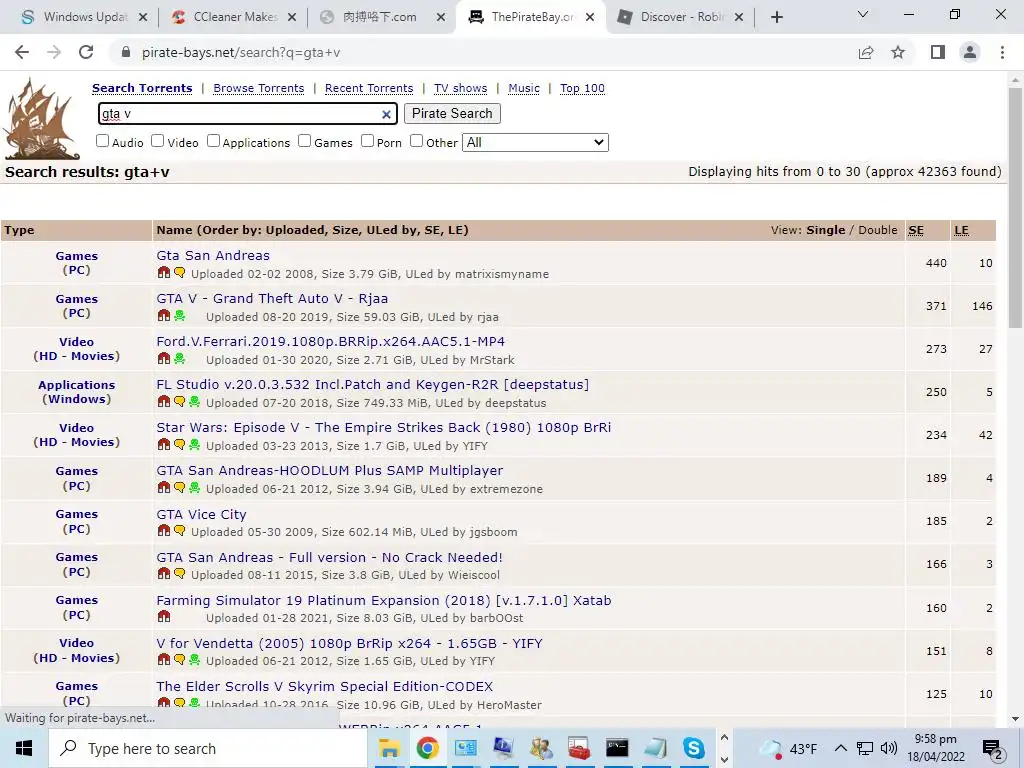Bookmark this page with the star icon
Viewport: 1024px width, 768px height.
pyautogui.click(x=898, y=52)
